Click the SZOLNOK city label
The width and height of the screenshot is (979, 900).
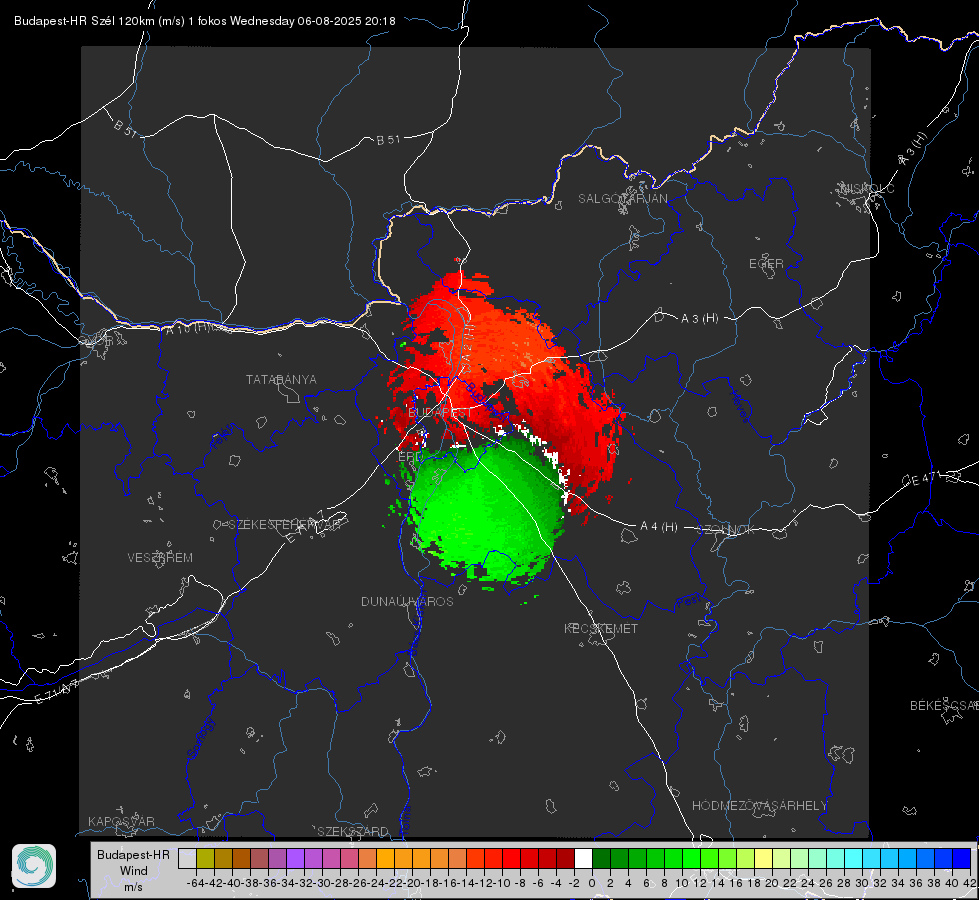pyautogui.click(x=726, y=529)
